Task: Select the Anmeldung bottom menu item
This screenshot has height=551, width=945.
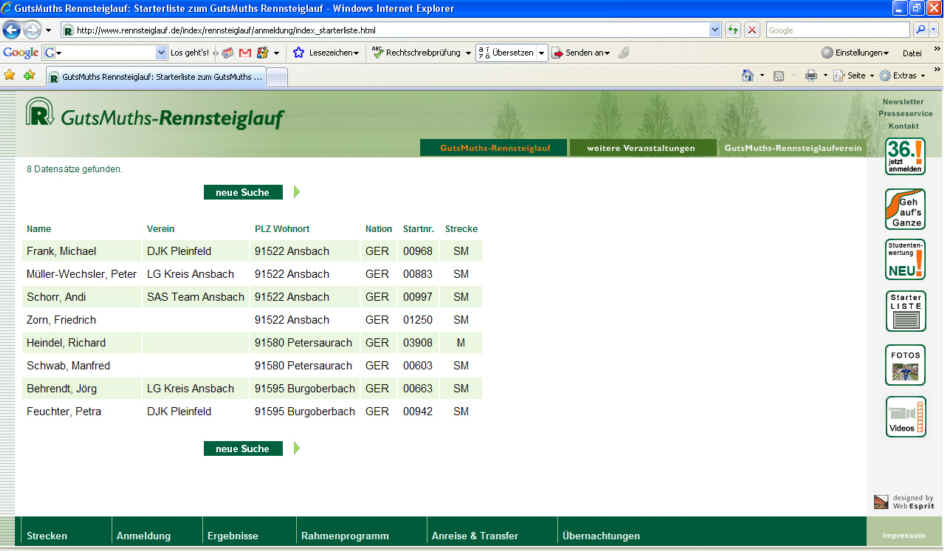Action: point(143,536)
